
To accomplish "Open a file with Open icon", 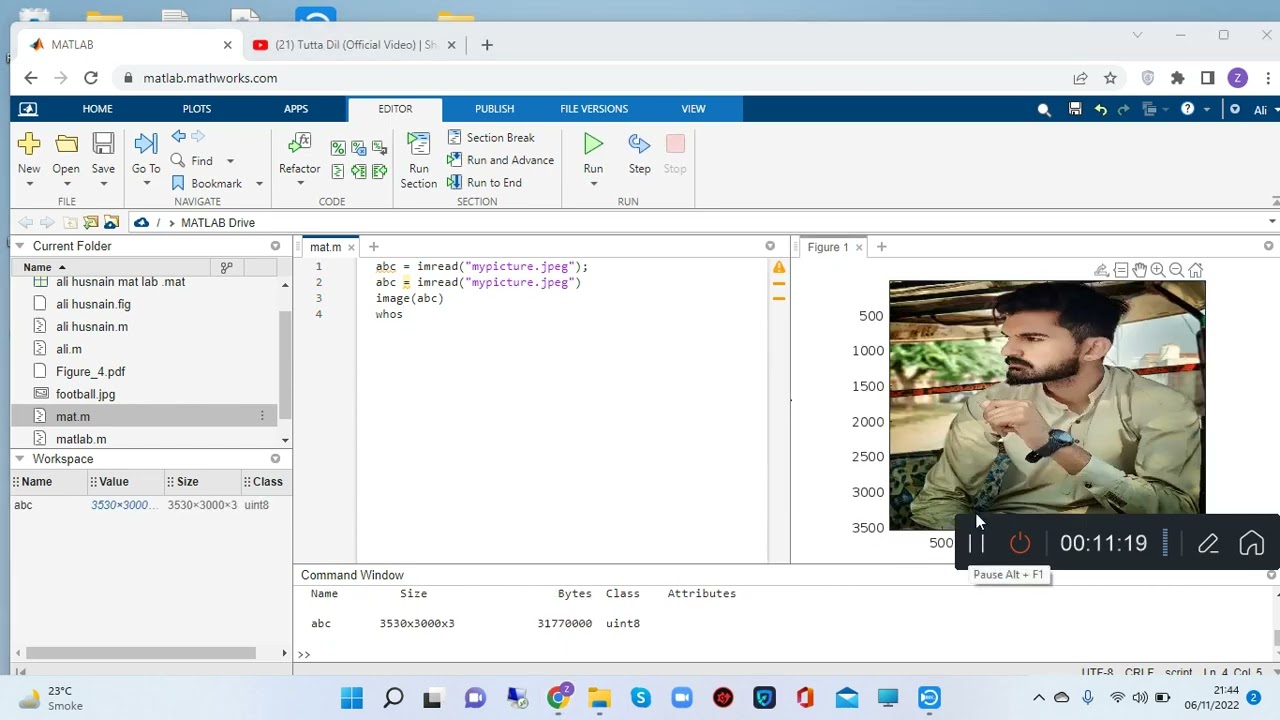I will pyautogui.click(x=66, y=144).
